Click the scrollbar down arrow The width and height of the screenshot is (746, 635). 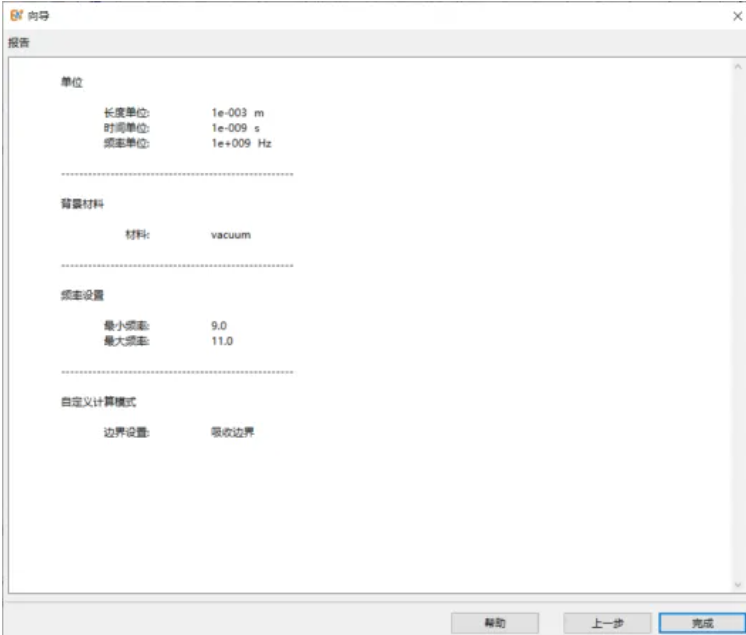738,585
